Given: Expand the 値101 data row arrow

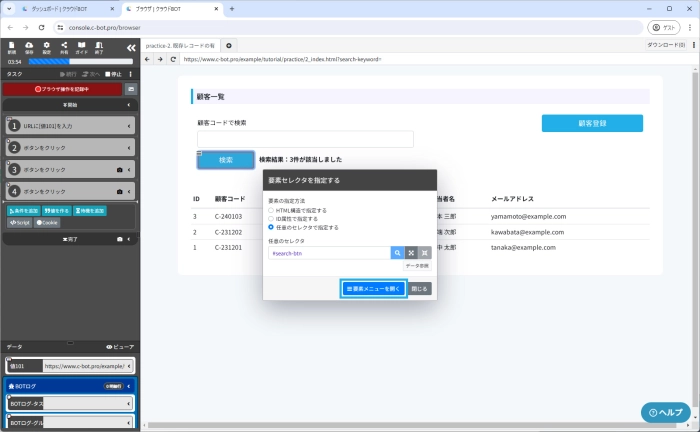Looking at the screenshot, I should click(x=129, y=367).
